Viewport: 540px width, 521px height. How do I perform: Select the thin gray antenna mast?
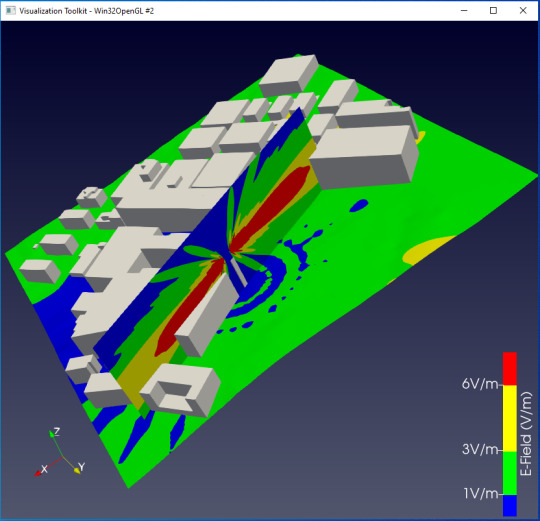pyautogui.click(x=238, y=272)
